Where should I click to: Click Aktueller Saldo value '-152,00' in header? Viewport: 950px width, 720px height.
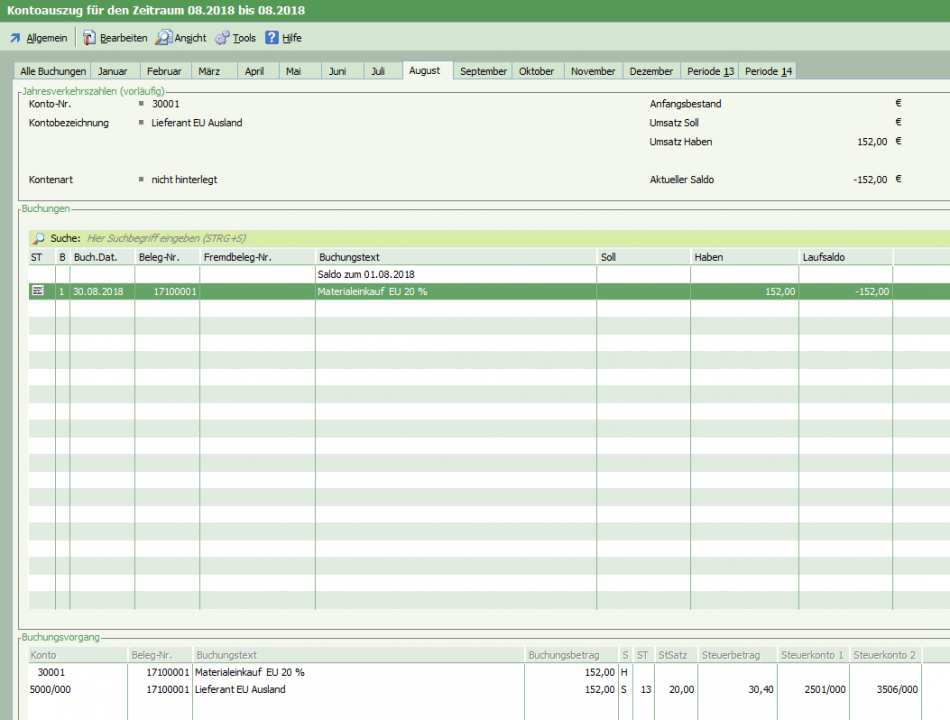(x=870, y=179)
